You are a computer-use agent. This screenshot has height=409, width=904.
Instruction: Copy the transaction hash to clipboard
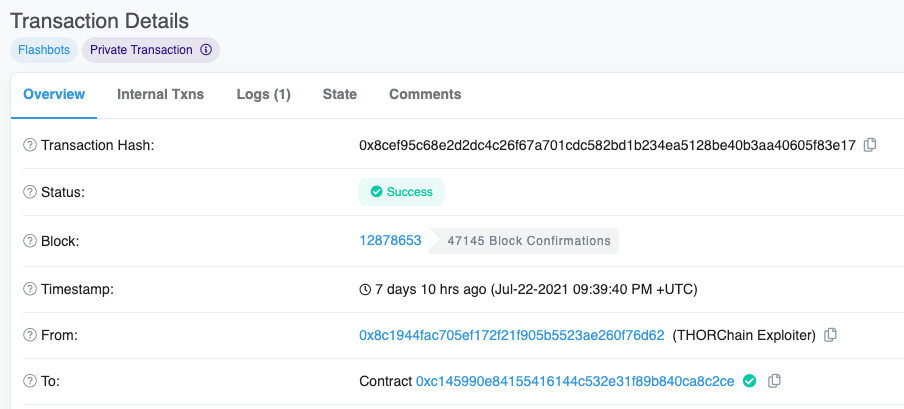[x=870, y=145]
